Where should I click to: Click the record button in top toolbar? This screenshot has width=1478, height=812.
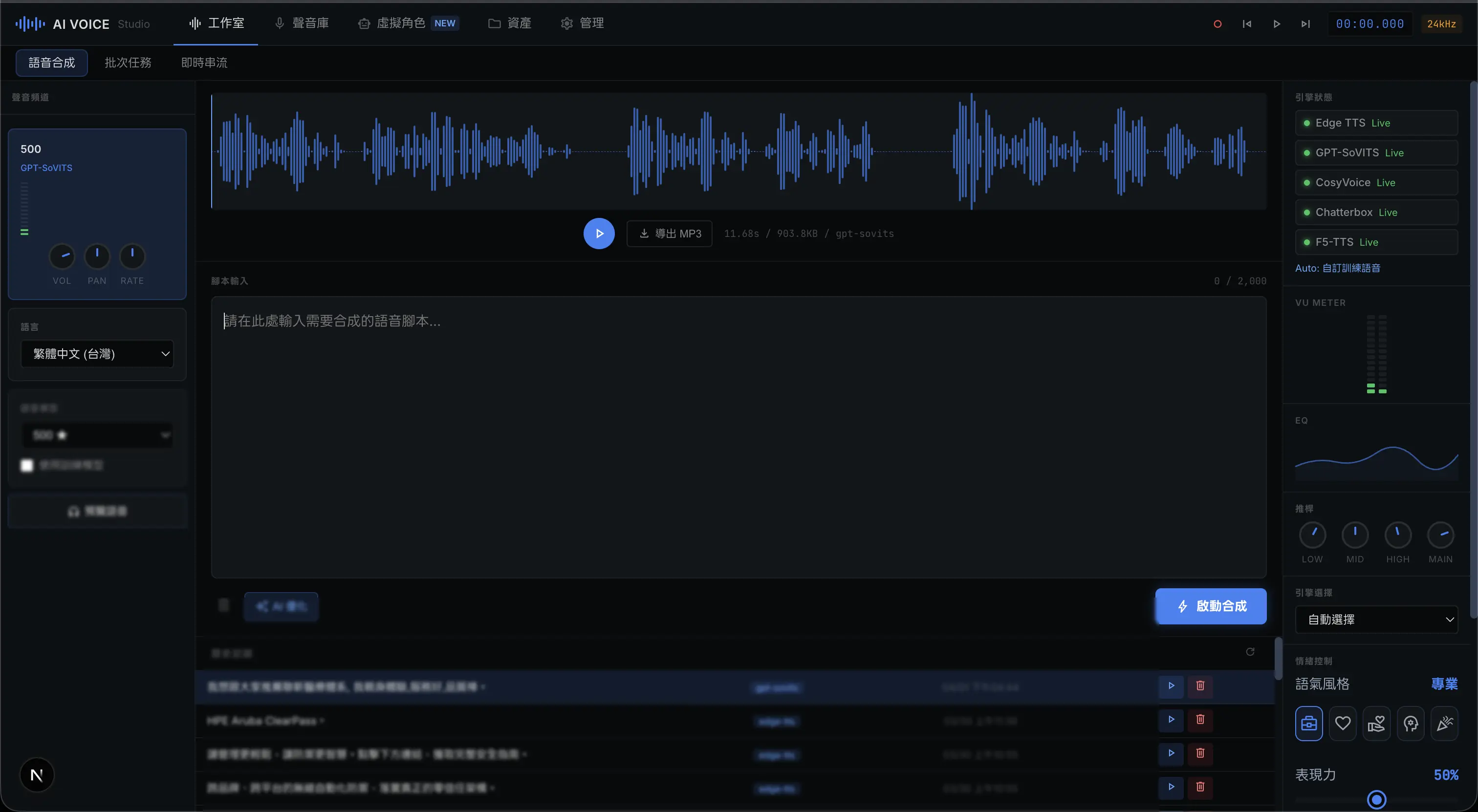pyautogui.click(x=1218, y=23)
